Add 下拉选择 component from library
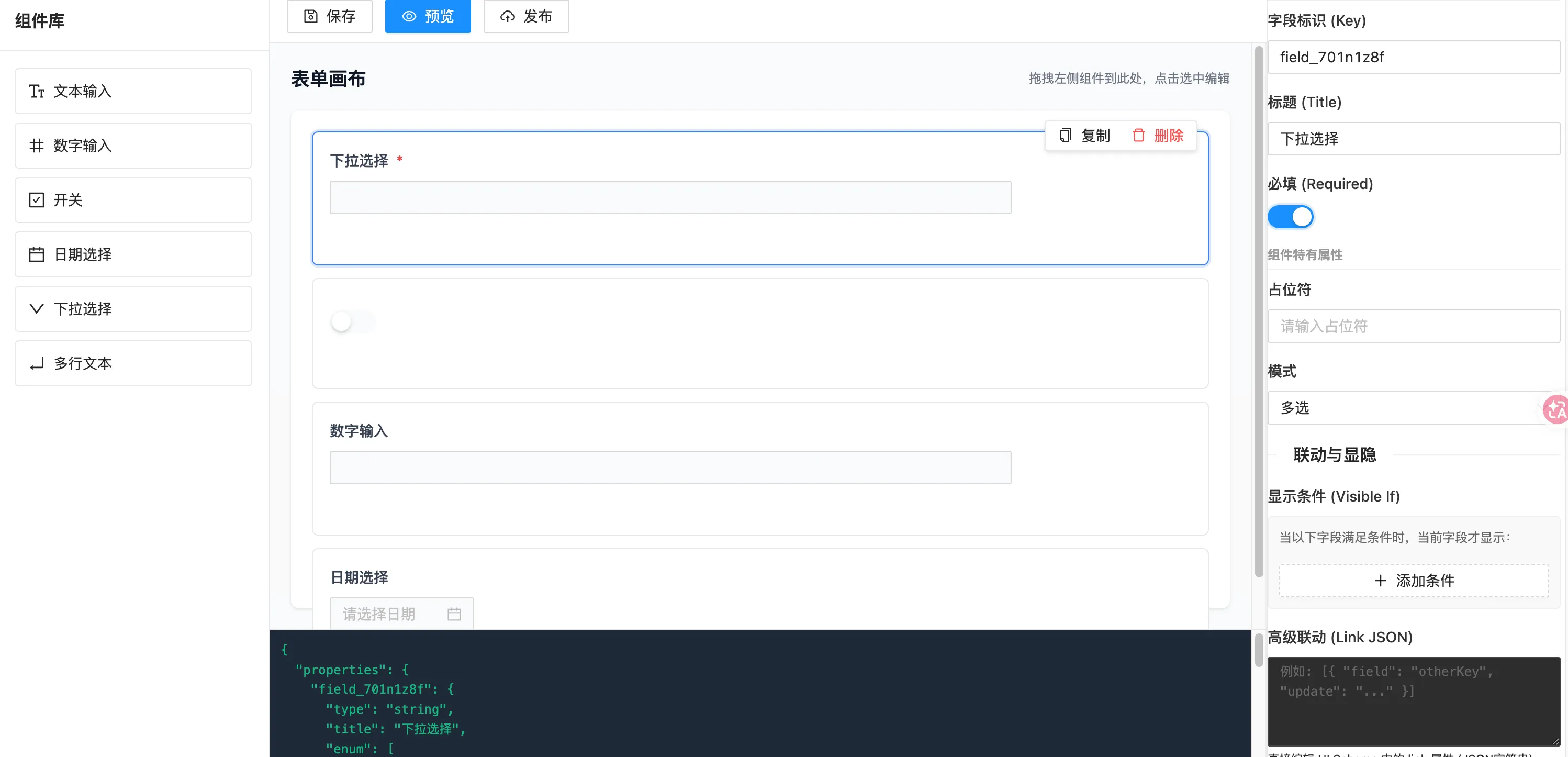The image size is (1568, 757). [133, 309]
